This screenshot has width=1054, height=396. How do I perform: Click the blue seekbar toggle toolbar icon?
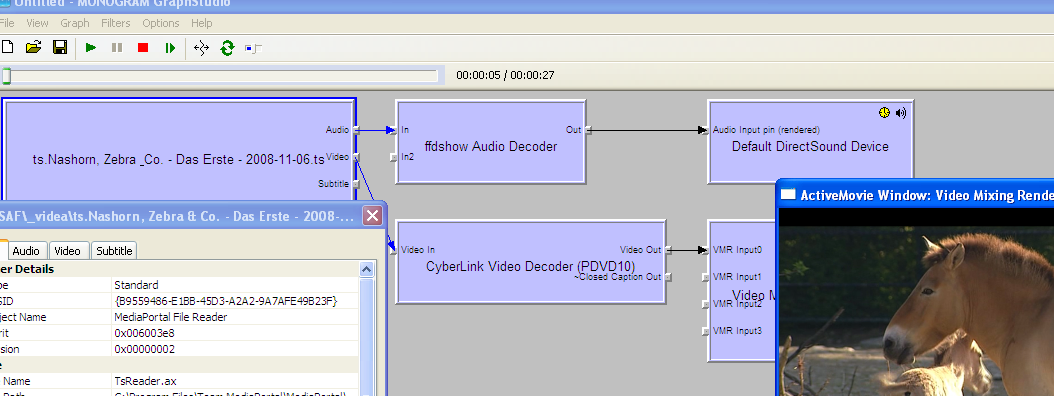tap(253, 48)
